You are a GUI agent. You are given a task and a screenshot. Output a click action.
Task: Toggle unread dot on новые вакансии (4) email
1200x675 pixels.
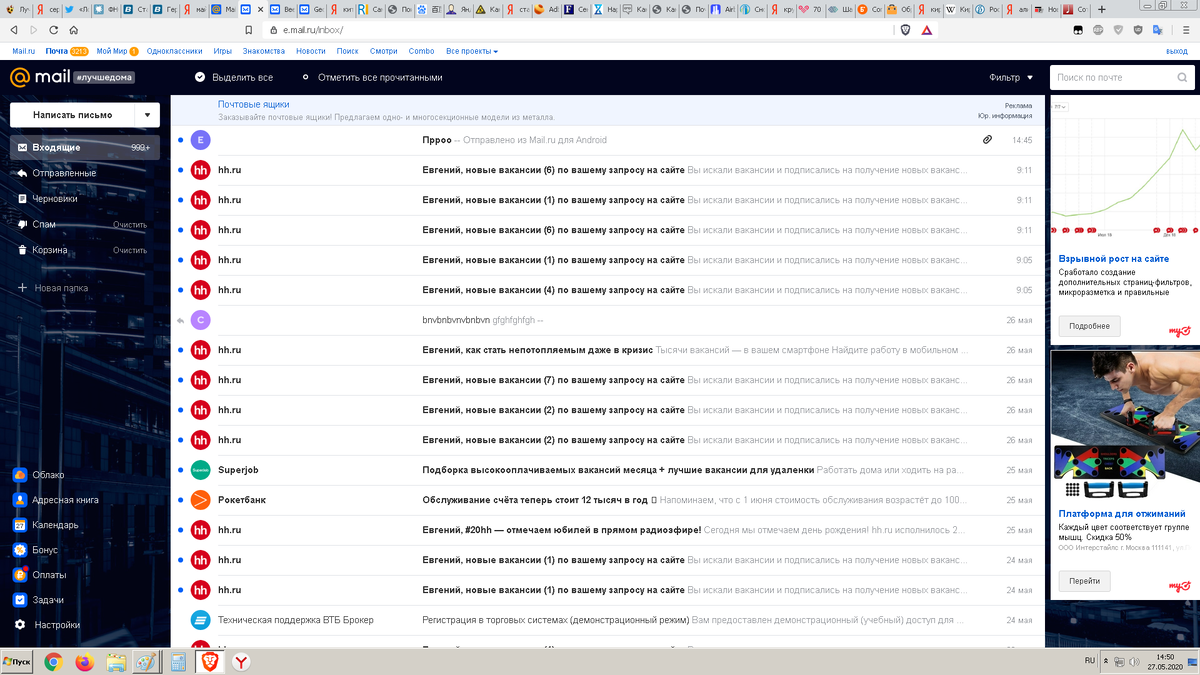(x=180, y=290)
